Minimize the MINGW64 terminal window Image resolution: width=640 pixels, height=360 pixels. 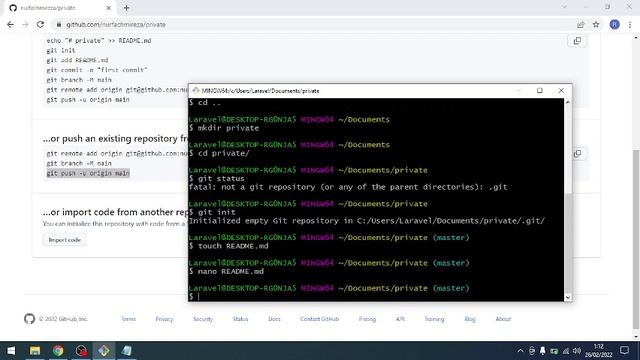coord(518,91)
